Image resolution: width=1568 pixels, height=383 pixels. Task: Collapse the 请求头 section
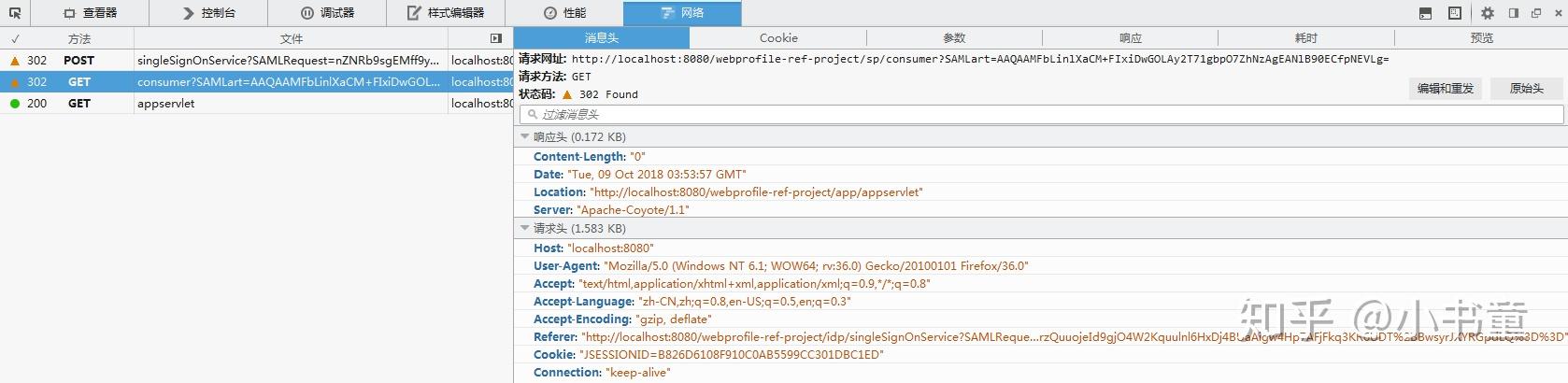point(525,229)
